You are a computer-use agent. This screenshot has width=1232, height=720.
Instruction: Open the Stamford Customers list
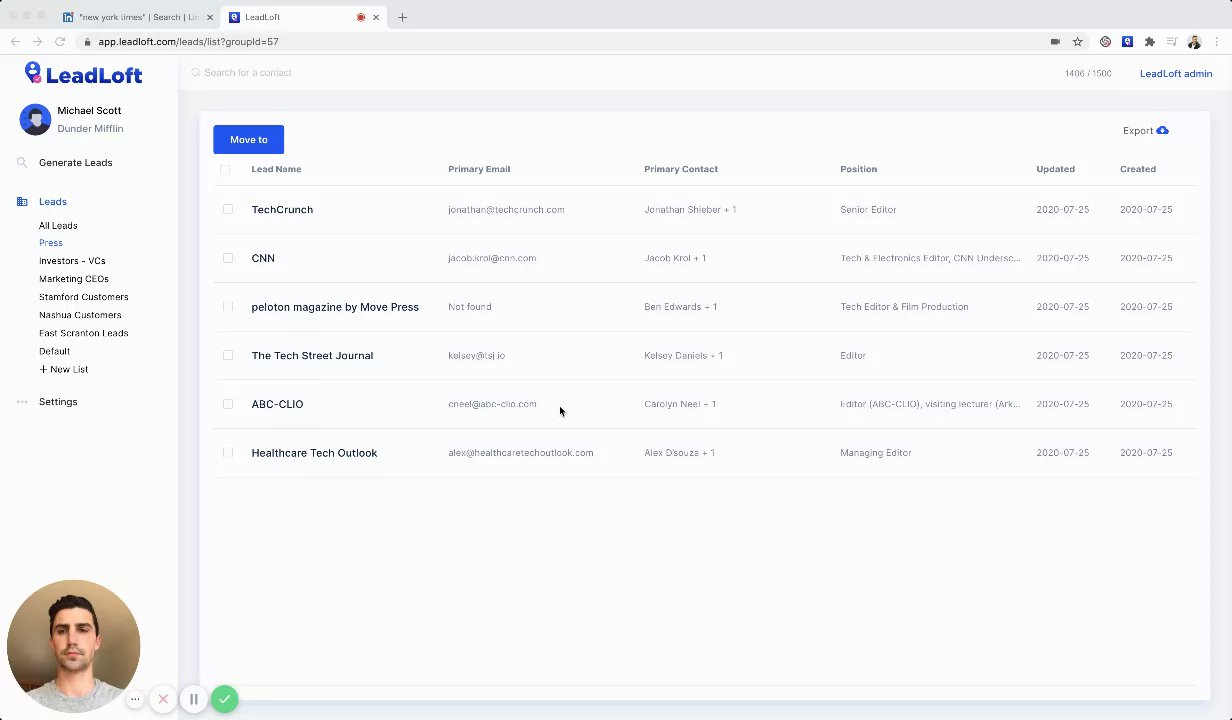coord(84,297)
